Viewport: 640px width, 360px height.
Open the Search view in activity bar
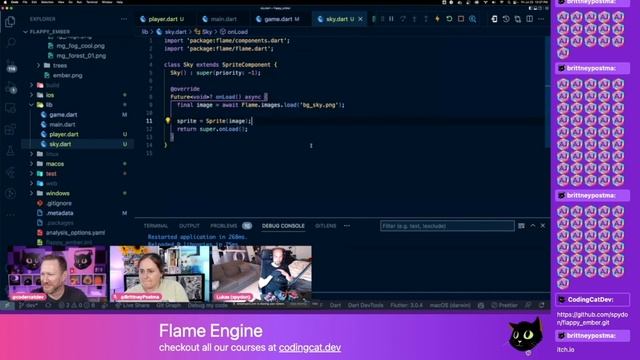pos(11,42)
